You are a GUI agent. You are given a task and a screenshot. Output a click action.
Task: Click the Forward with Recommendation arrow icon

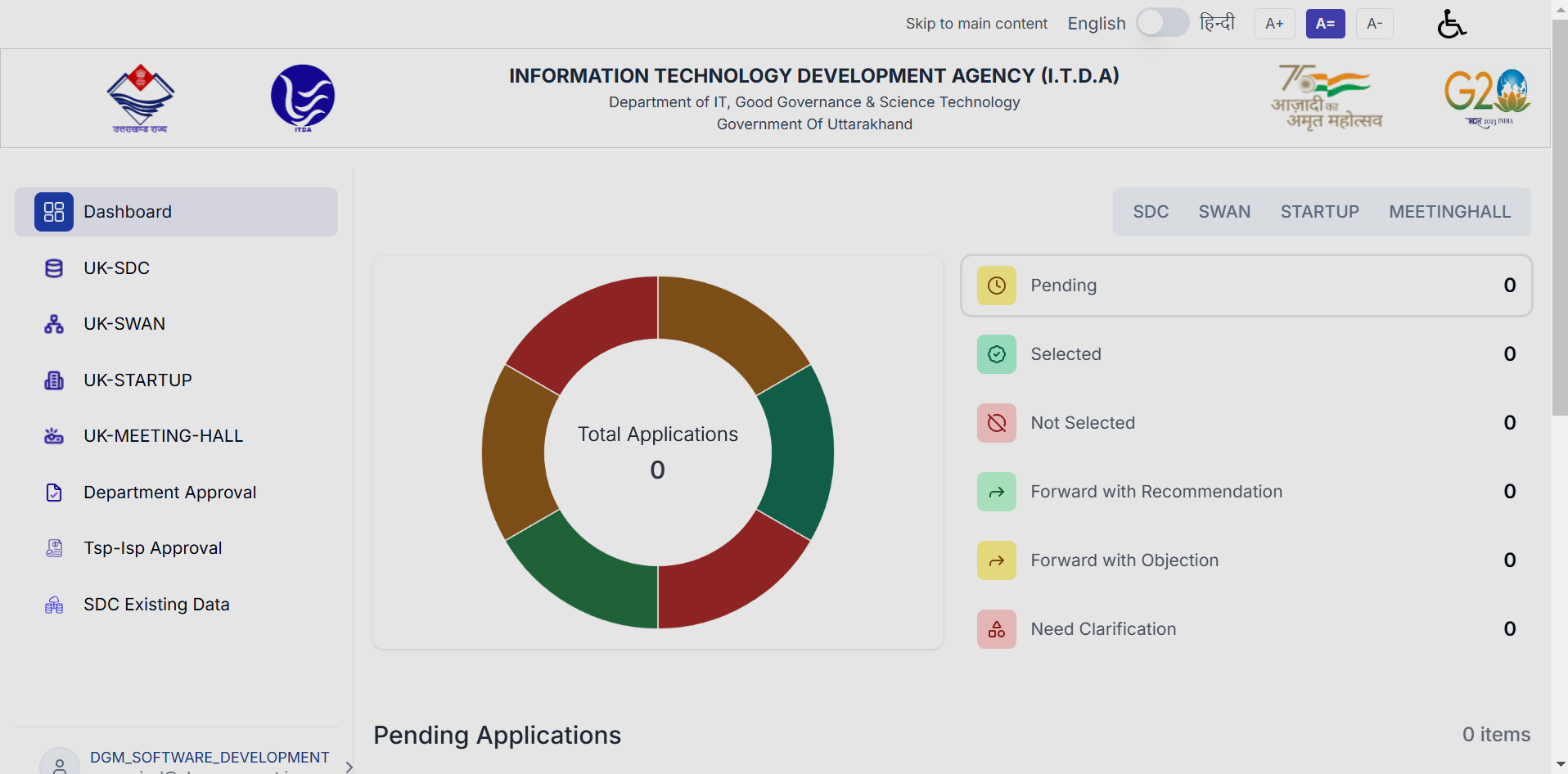(997, 492)
